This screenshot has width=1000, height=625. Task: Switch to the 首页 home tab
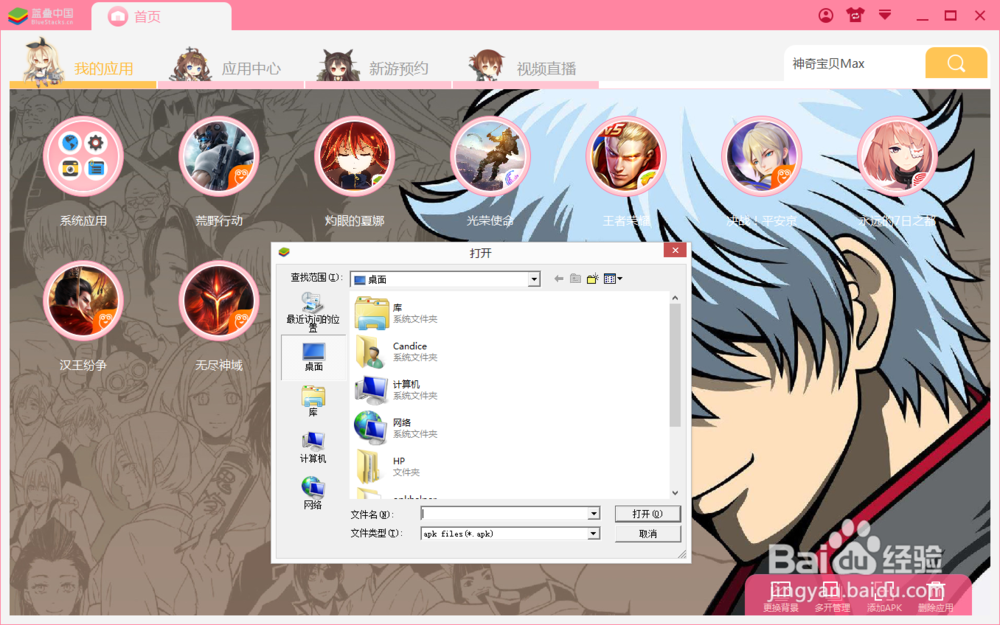[x=161, y=17]
